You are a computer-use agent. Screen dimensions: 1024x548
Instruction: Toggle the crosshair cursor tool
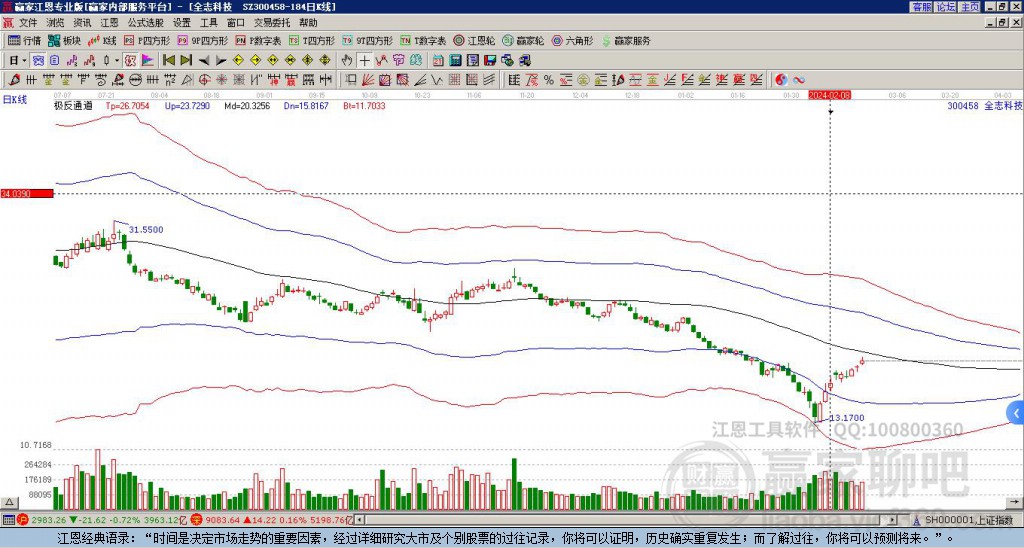[x=364, y=60]
